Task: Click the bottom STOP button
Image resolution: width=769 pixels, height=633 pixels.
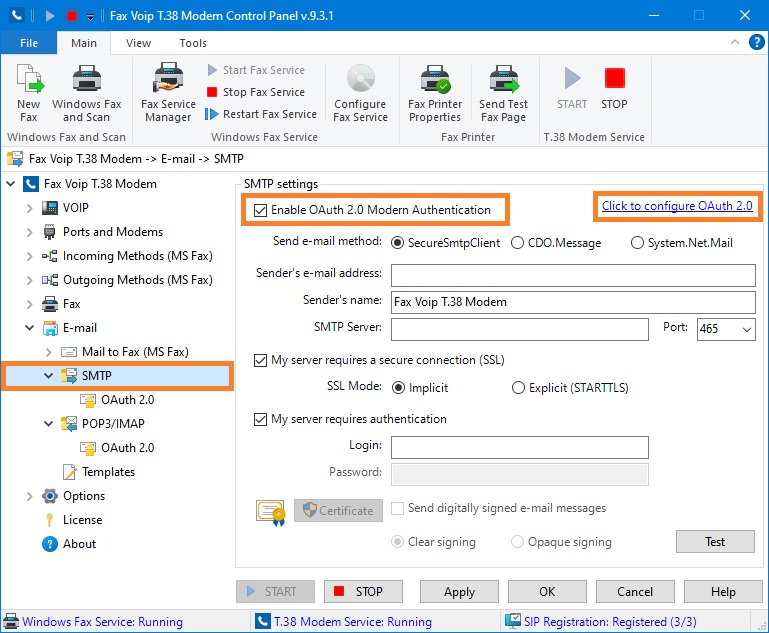Action: point(363,592)
